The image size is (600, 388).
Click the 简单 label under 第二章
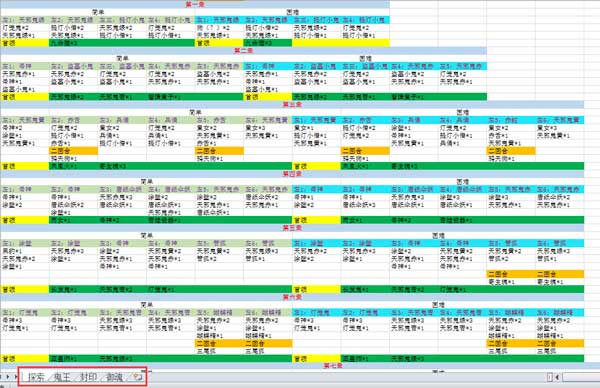click(122, 59)
